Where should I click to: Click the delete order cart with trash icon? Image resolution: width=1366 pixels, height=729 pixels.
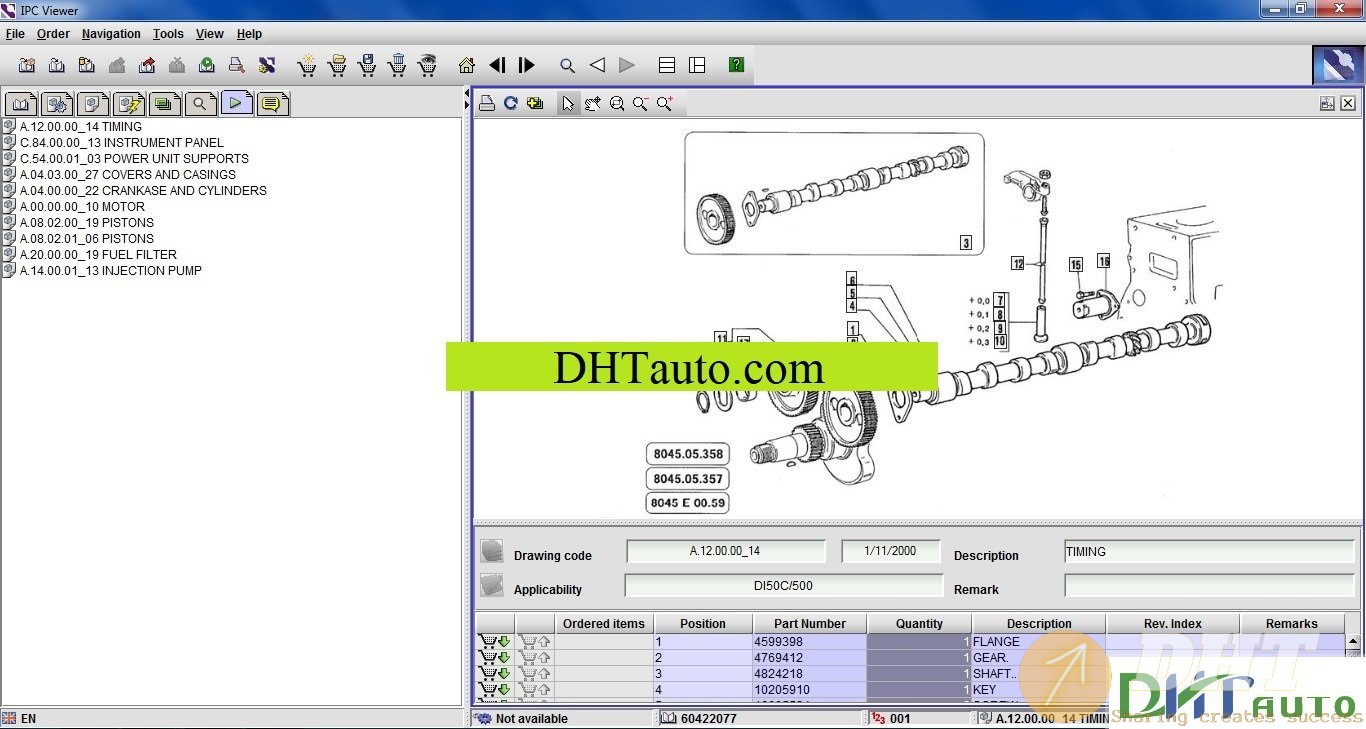(397, 65)
